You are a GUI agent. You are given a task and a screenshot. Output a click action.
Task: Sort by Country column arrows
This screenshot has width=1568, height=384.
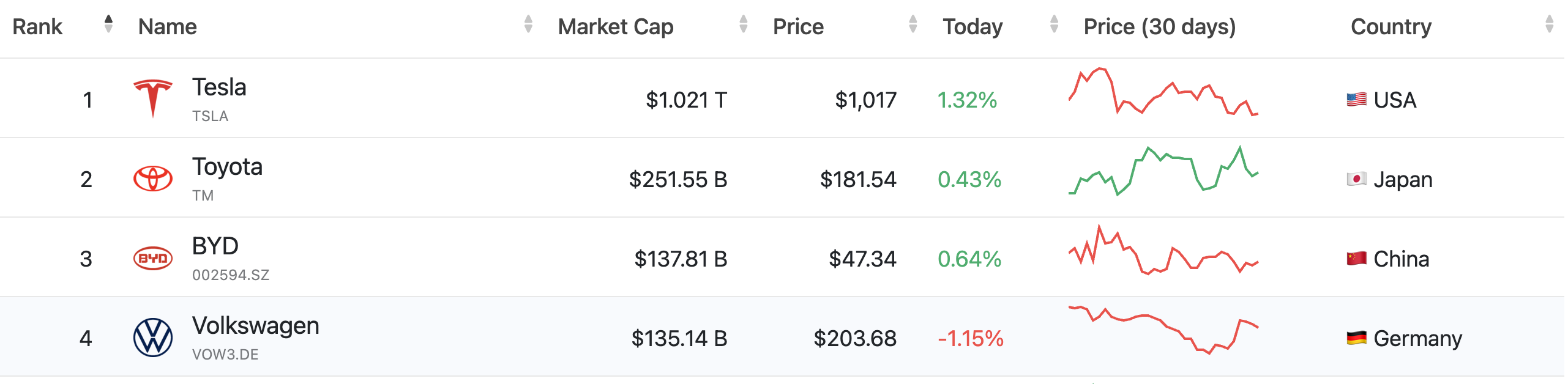[x=1549, y=24]
